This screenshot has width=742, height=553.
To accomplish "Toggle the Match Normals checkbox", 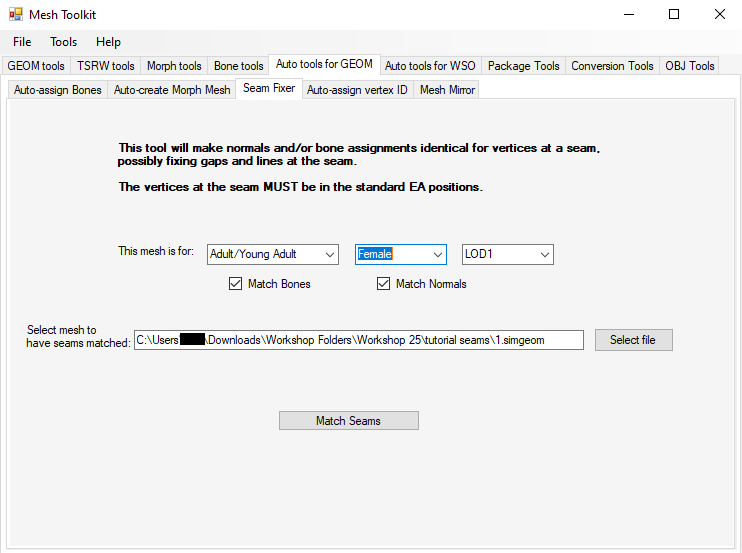I will (x=383, y=284).
